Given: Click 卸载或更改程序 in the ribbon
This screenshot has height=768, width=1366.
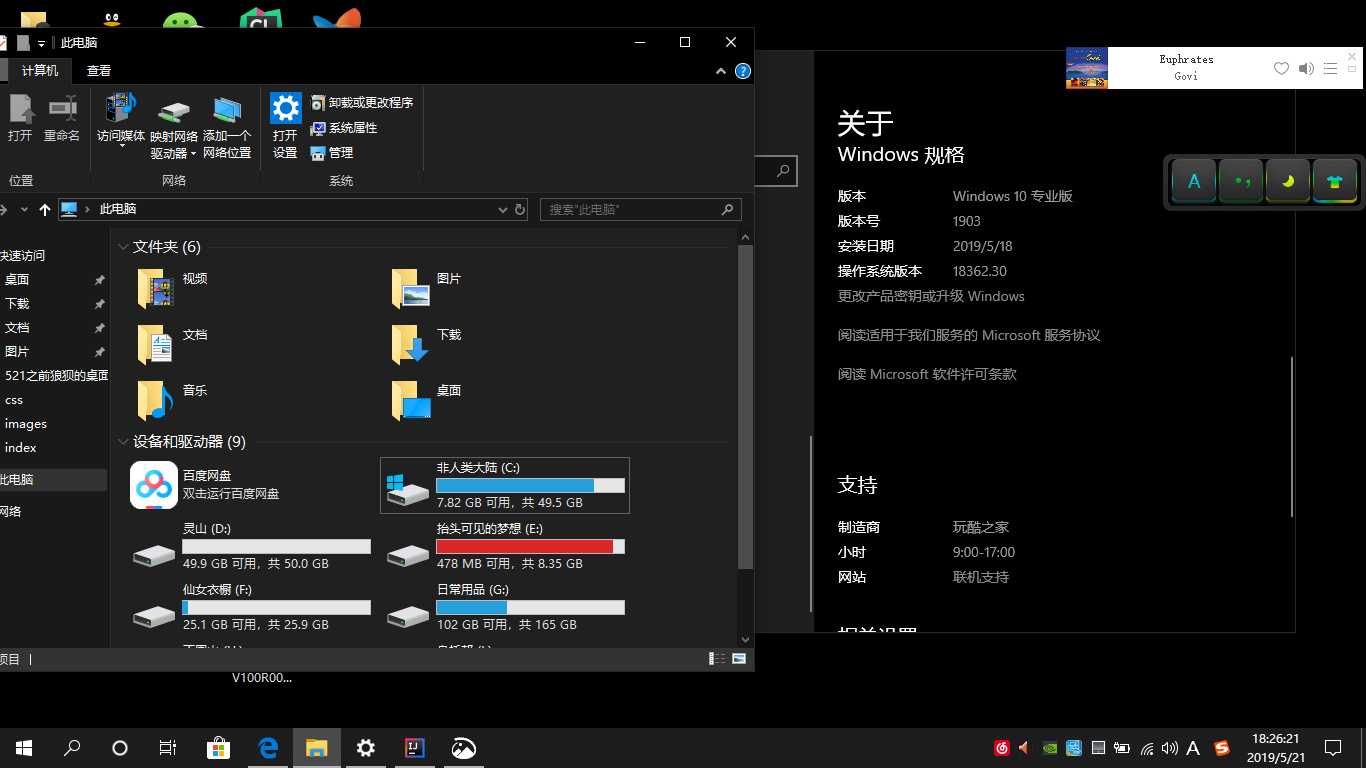Looking at the screenshot, I should tap(361, 103).
